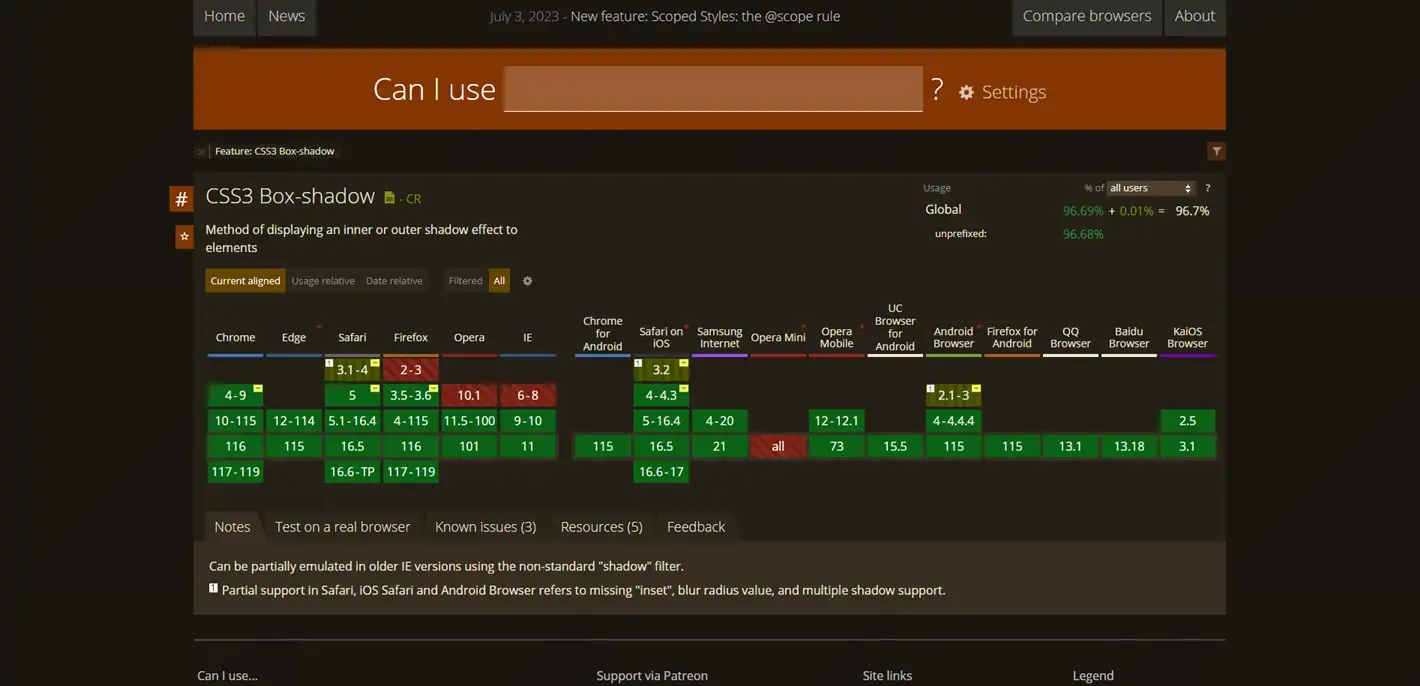Remove the Feature: CSS3 Box-shadow filter tag

click(202, 152)
